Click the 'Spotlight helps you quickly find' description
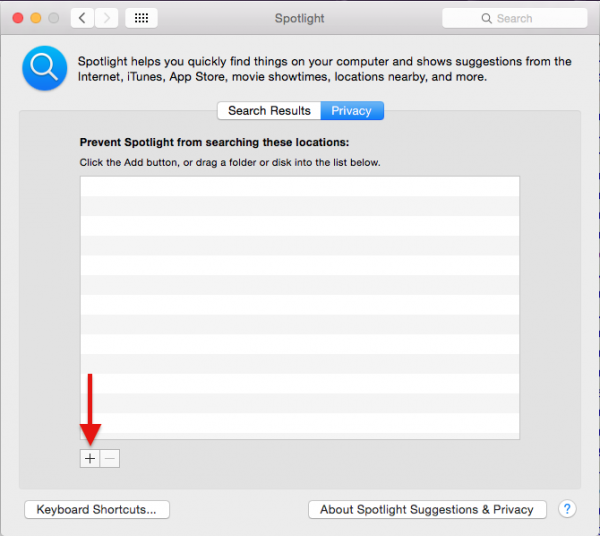This screenshot has width=600, height=536. point(324,69)
